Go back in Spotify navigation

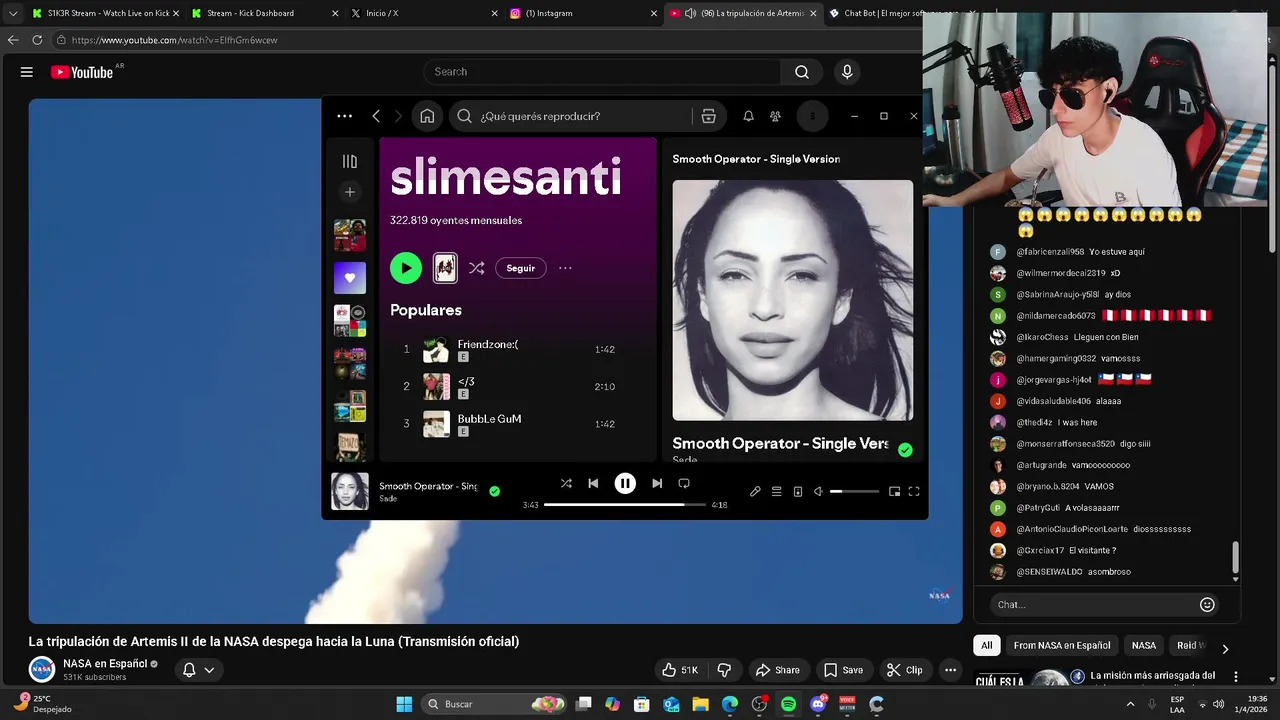(x=376, y=116)
